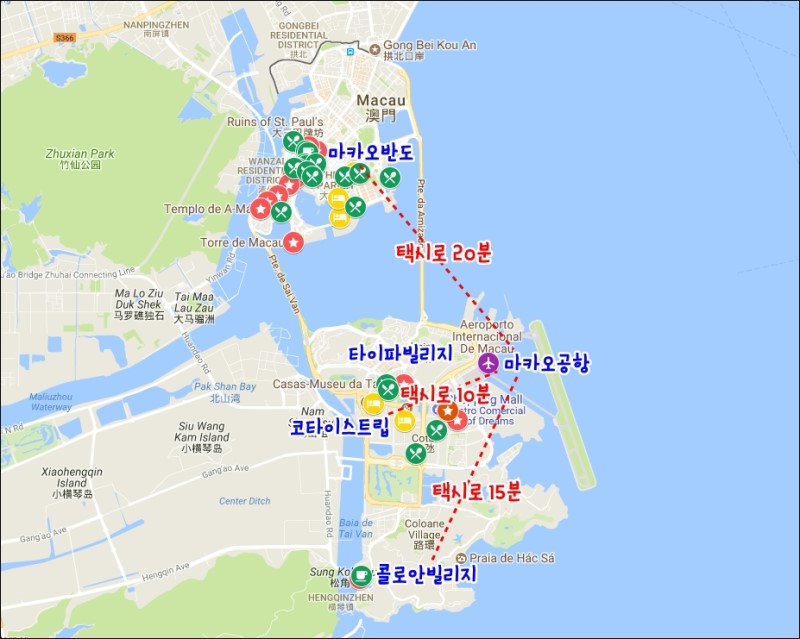
Task: Click the blue transit station icon near Gongbei
Action: pyautogui.click(x=350, y=52)
